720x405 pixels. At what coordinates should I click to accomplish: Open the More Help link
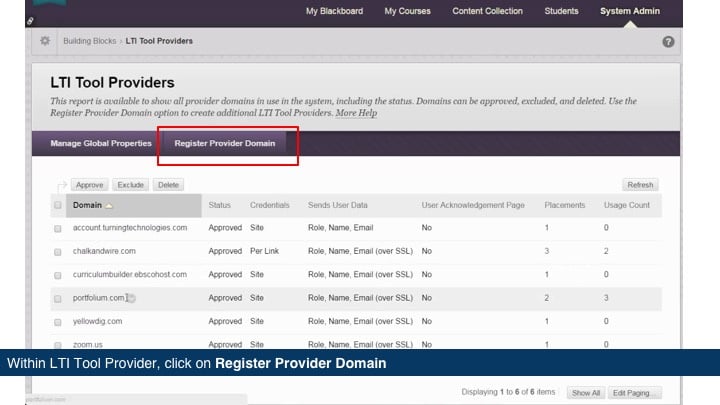coord(356,113)
